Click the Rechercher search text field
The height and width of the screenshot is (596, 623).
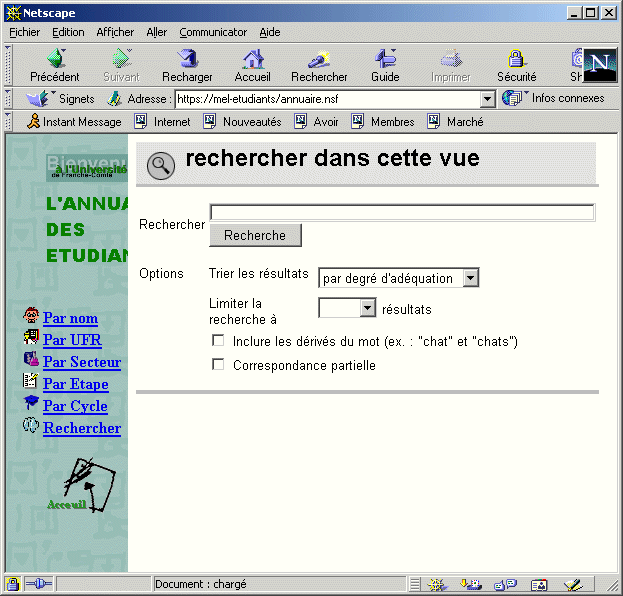[402, 212]
